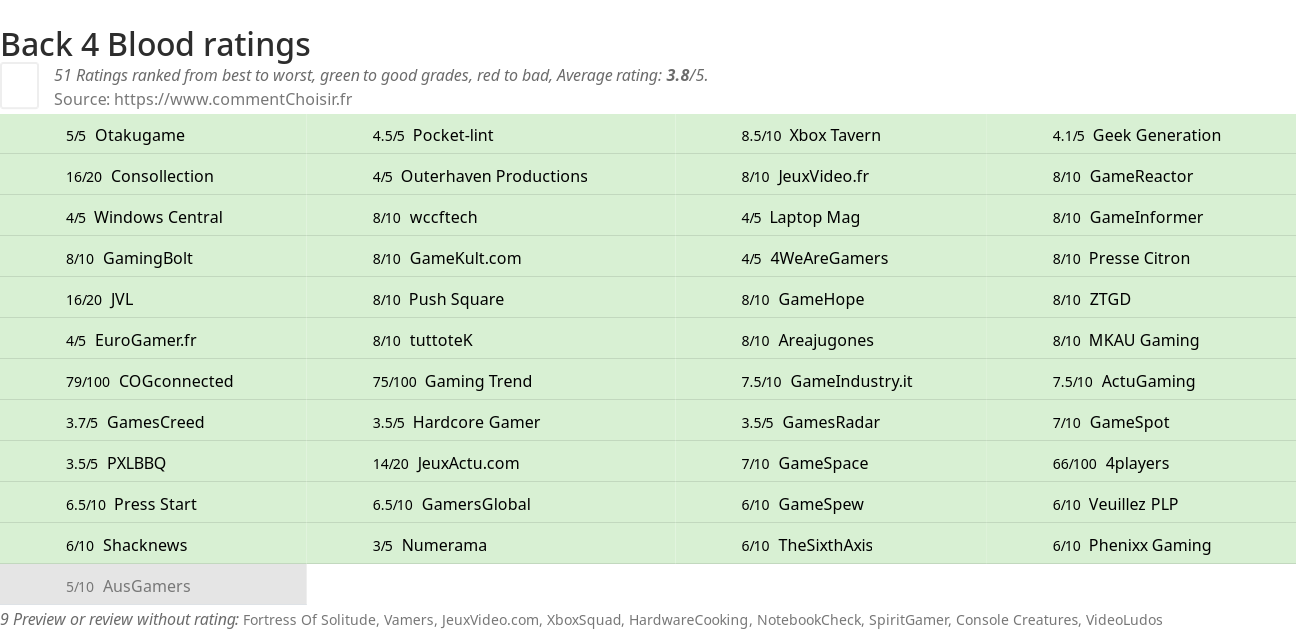Open VideoLudos preview entry
The width and height of the screenshot is (1296, 630).
pos(1124,620)
